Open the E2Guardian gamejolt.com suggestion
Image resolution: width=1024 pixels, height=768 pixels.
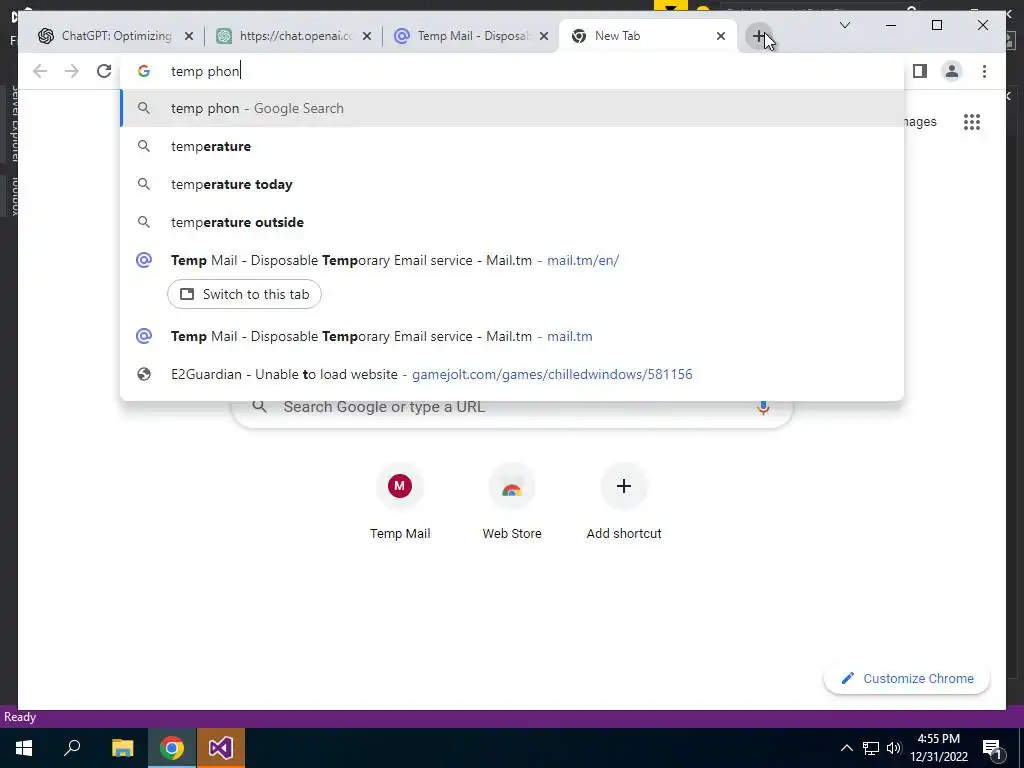click(x=512, y=374)
